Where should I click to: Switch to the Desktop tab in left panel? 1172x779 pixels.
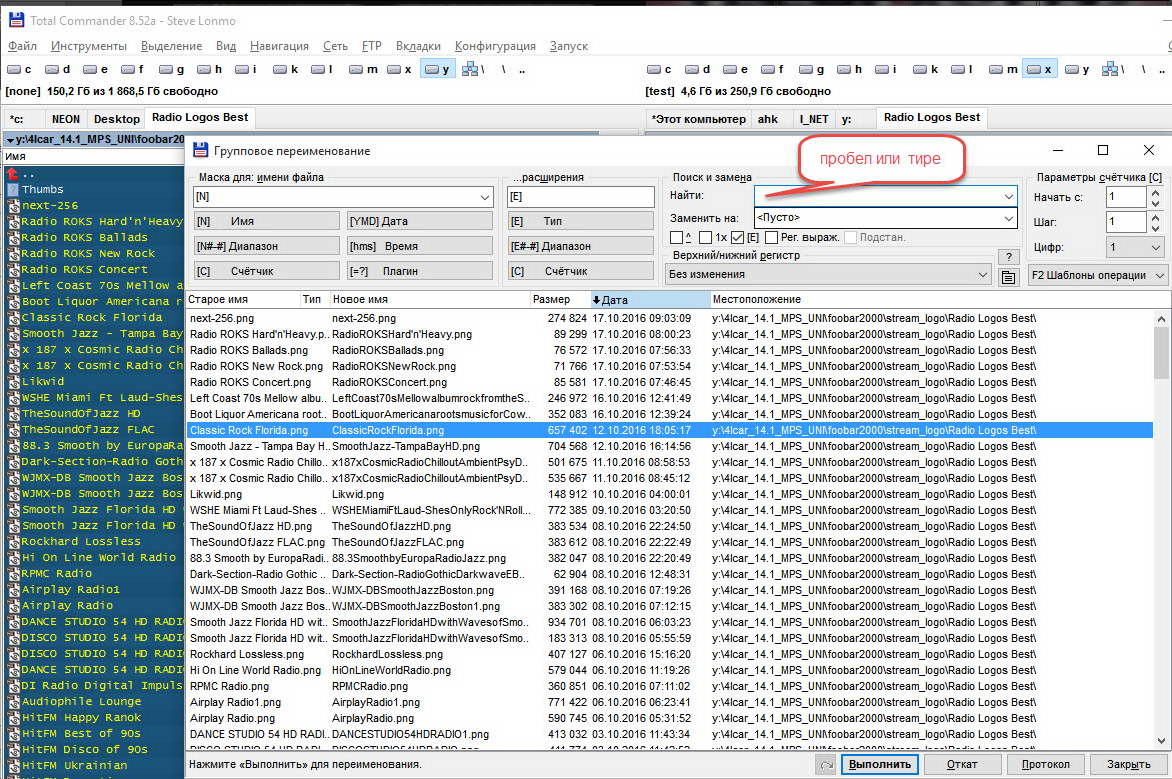(117, 119)
